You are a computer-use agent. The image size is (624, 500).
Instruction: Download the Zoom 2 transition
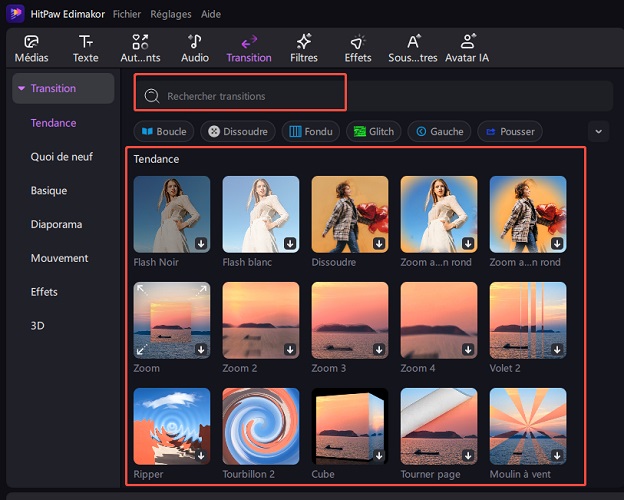tap(290, 349)
